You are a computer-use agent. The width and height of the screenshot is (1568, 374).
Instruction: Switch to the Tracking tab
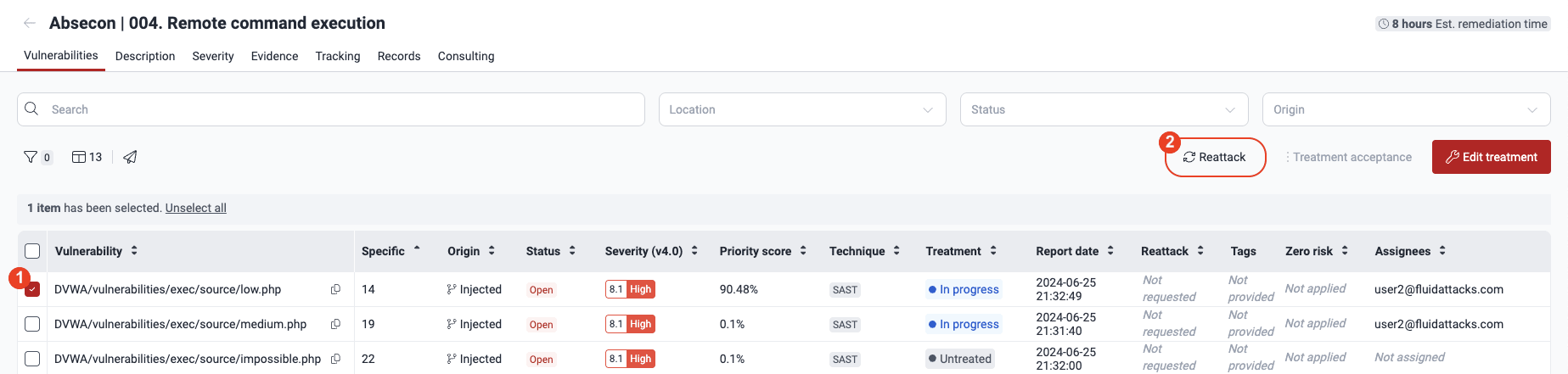338,56
